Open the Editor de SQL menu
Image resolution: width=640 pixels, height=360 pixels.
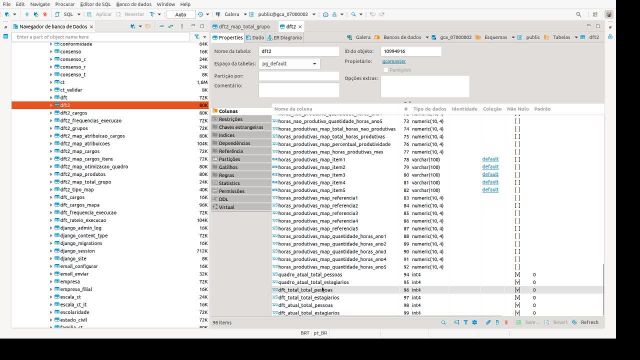[x=95, y=4]
